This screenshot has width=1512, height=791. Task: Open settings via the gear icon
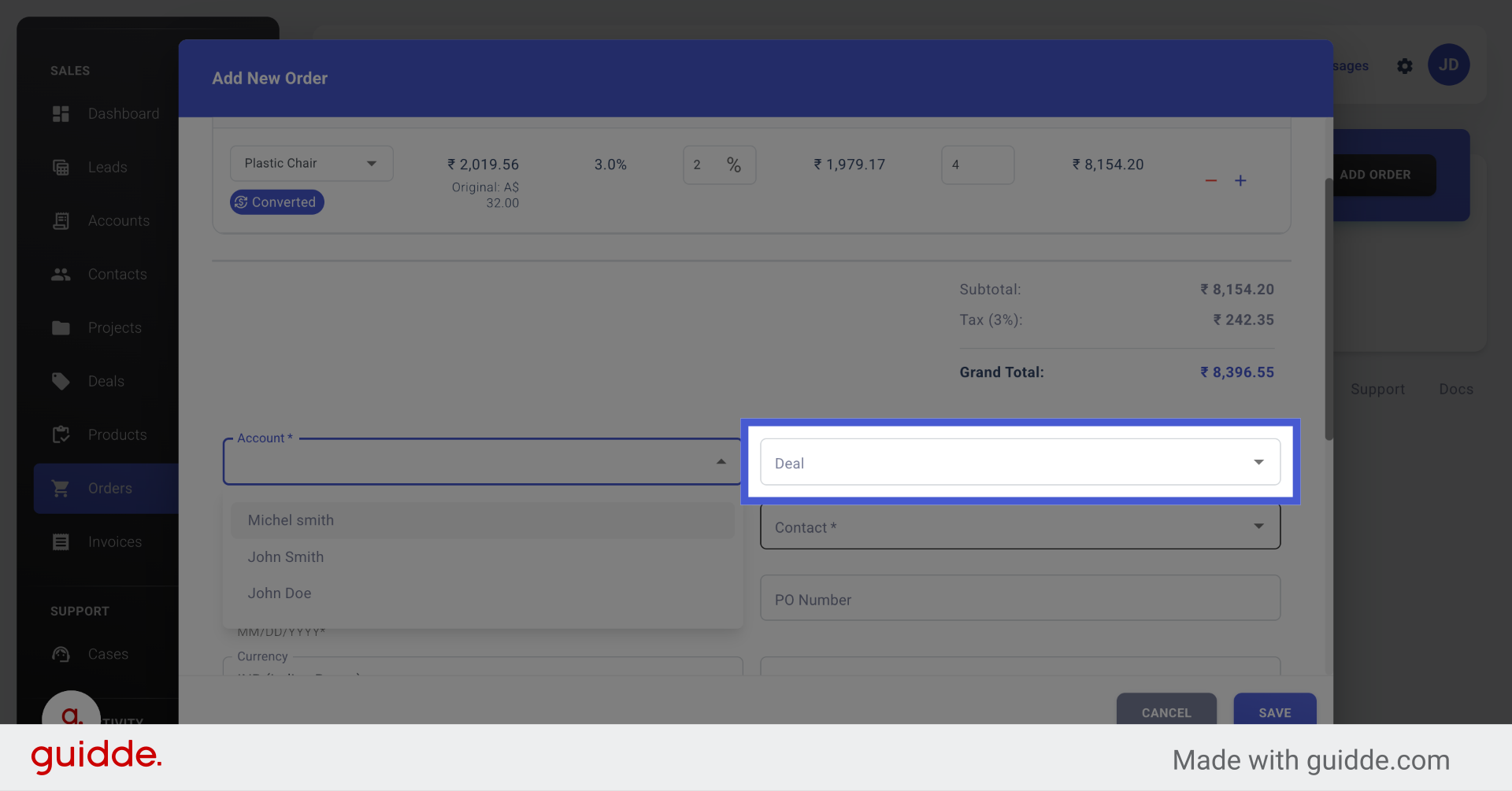click(x=1404, y=66)
